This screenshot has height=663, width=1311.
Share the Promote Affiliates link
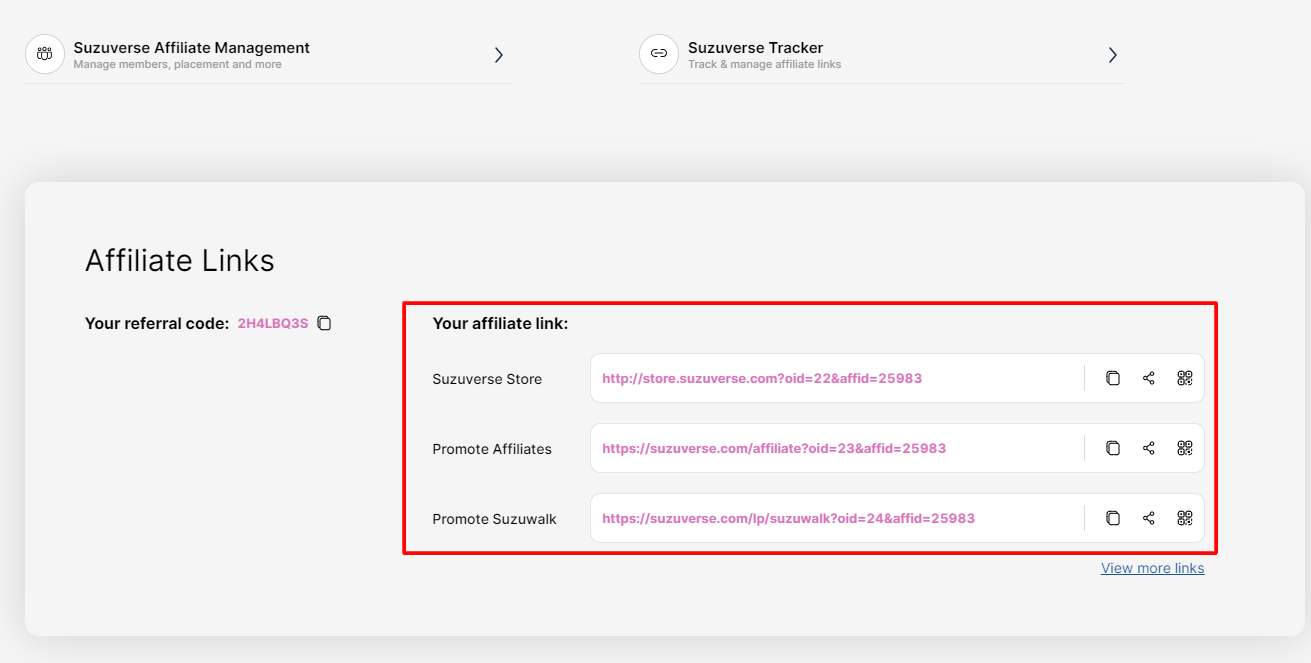pyautogui.click(x=1148, y=448)
